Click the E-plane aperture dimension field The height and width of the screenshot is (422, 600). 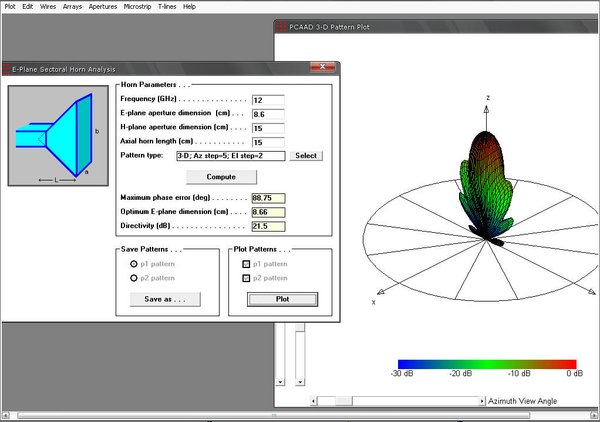tap(268, 114)
